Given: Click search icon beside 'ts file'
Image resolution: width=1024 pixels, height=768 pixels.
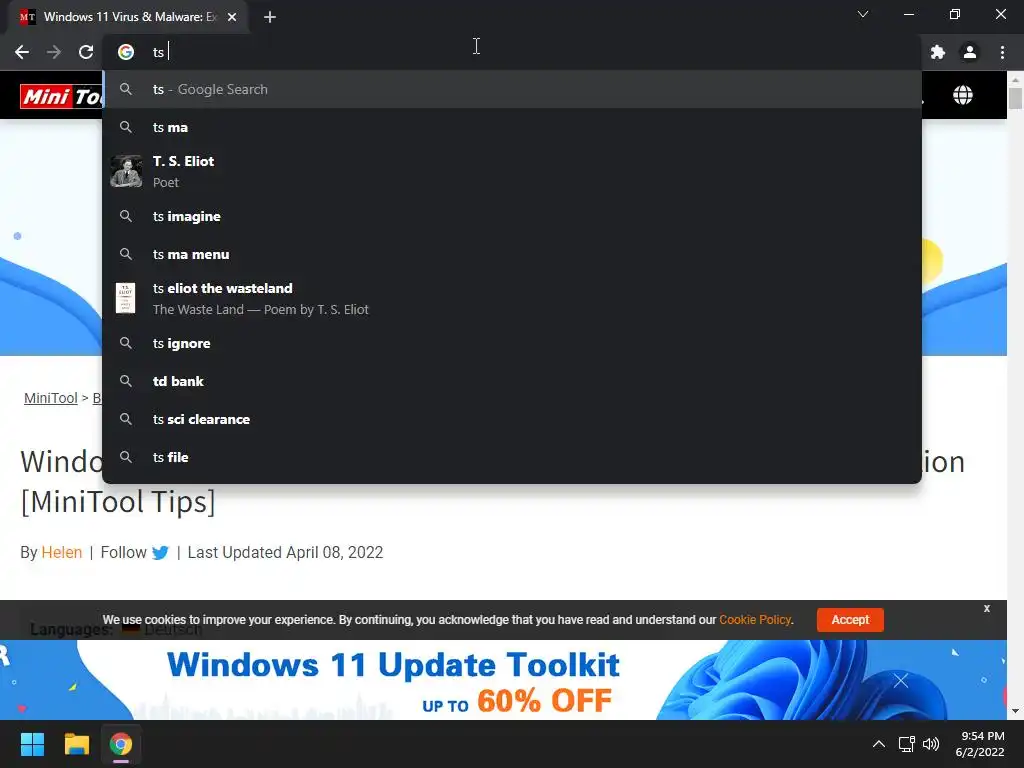Looking at the screenshot, I should (126, 457).
